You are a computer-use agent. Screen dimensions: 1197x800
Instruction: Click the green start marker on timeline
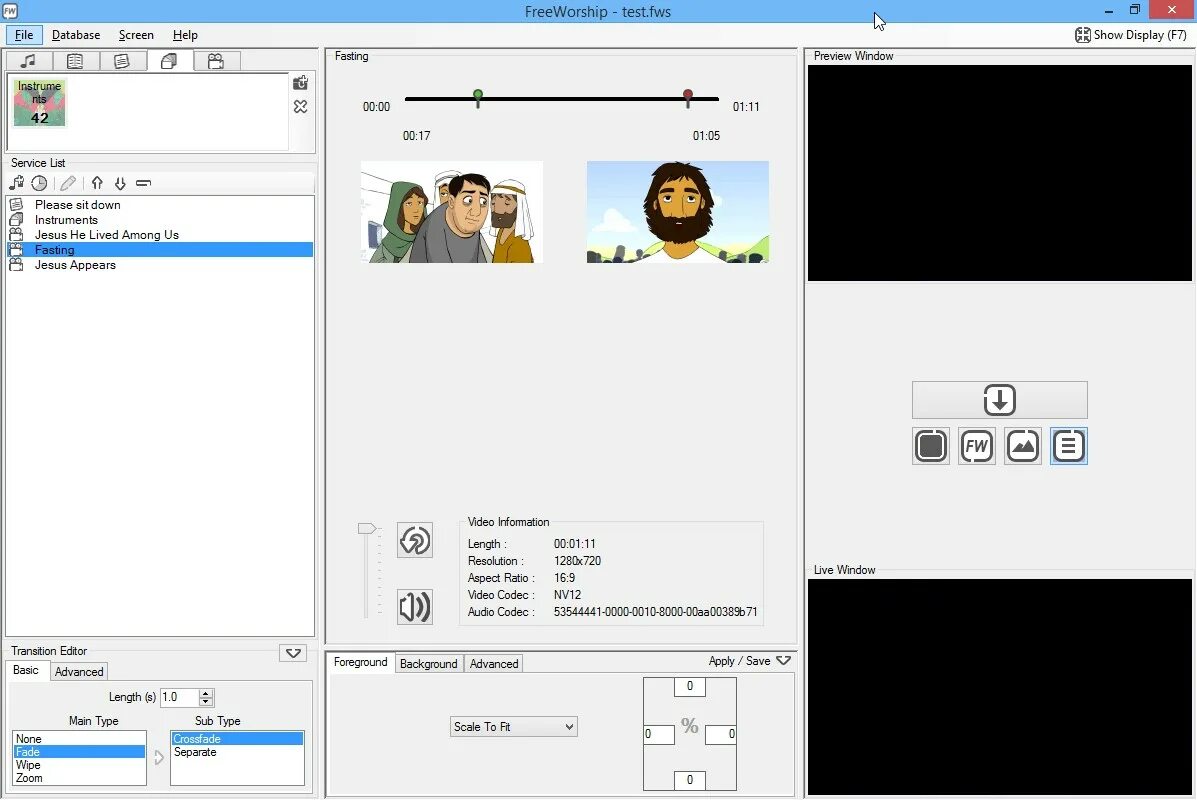(x=478, y=98)
